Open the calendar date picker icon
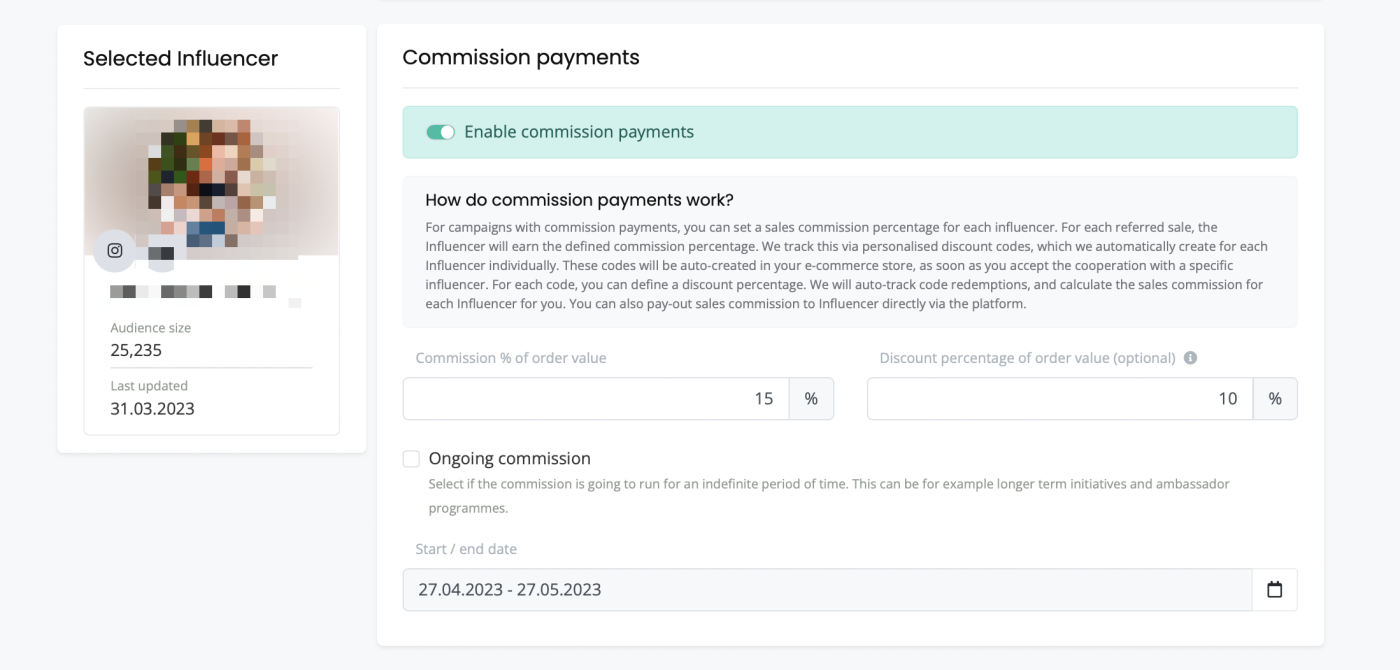Image resolution: width=1400 pixels, height=670 pixels. pyautogui.click(x=1274, y=590)
